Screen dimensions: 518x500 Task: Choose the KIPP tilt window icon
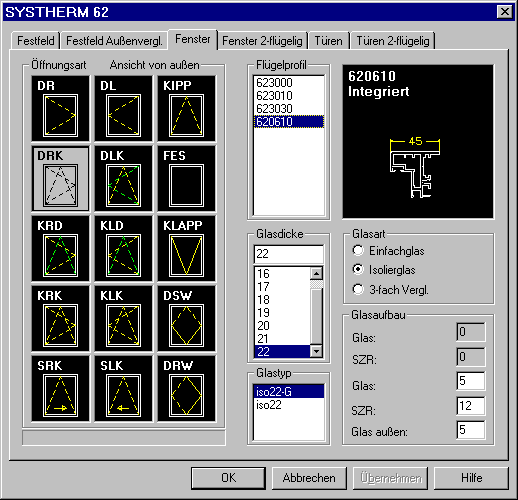186,109
